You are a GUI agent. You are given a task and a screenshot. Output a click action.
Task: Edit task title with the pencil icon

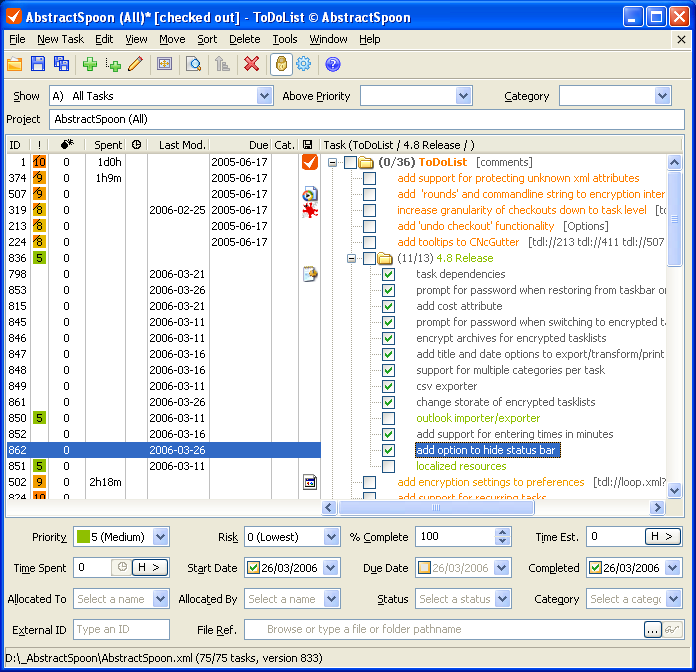(136, 64)
